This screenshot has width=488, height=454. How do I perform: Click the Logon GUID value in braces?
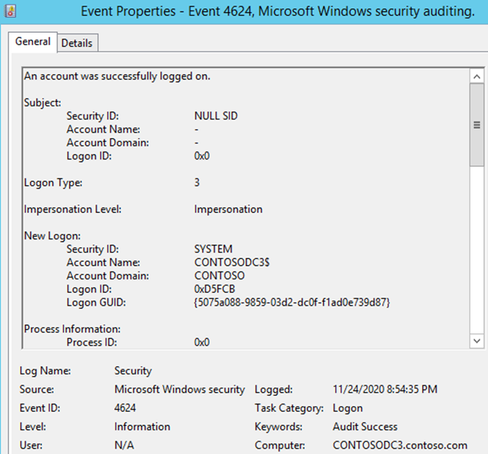pyautogui.click(x=292, y=302)
